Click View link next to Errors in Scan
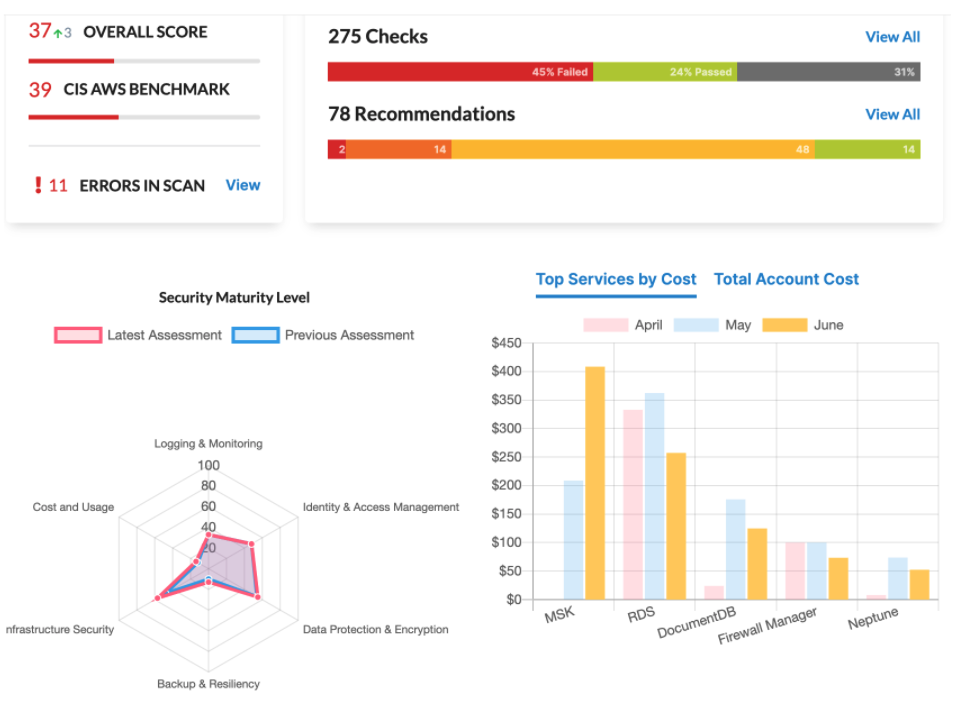971x726 pixels. point(243,185)
